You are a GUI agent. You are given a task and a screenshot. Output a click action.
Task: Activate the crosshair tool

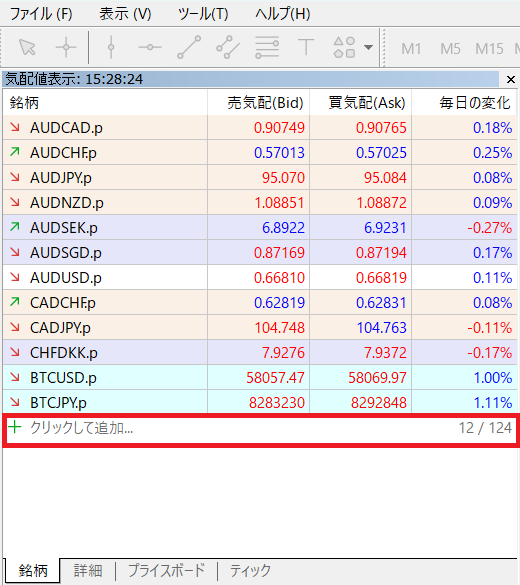66,47
